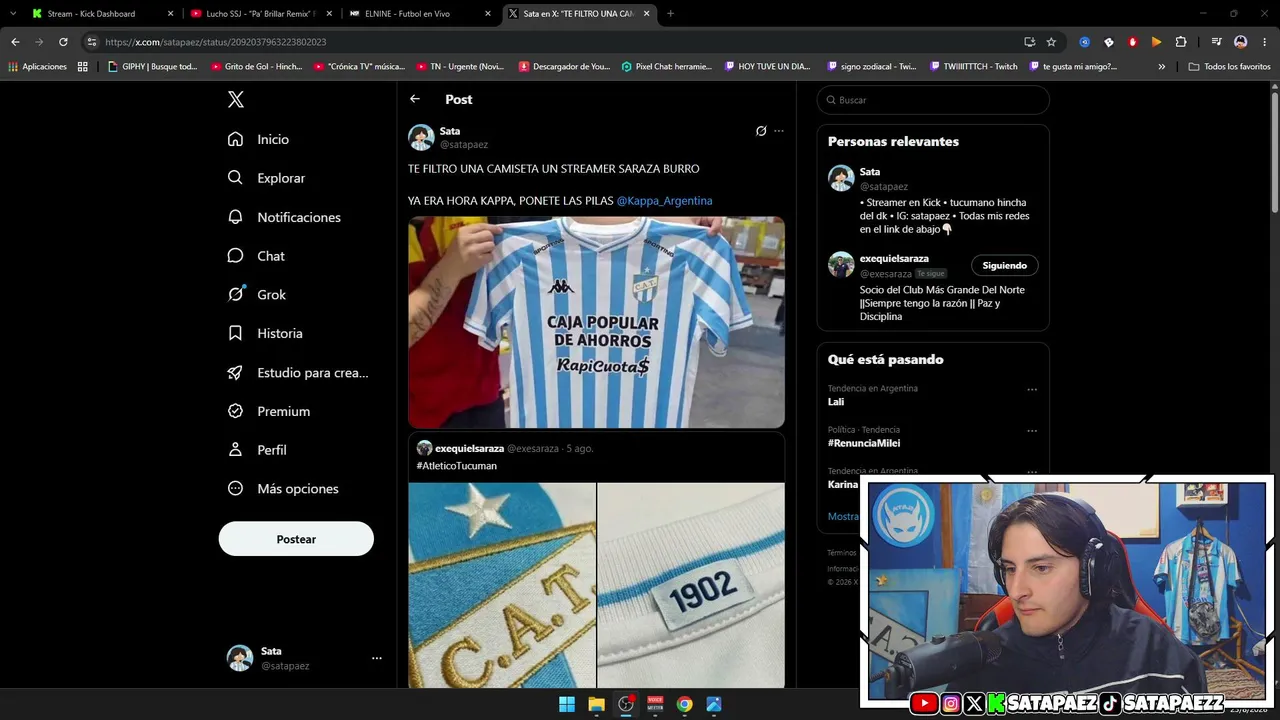Launch the Grok icon in the sidebar
The width and height of the screenshot is (1280, 720).
click(236, 294)
